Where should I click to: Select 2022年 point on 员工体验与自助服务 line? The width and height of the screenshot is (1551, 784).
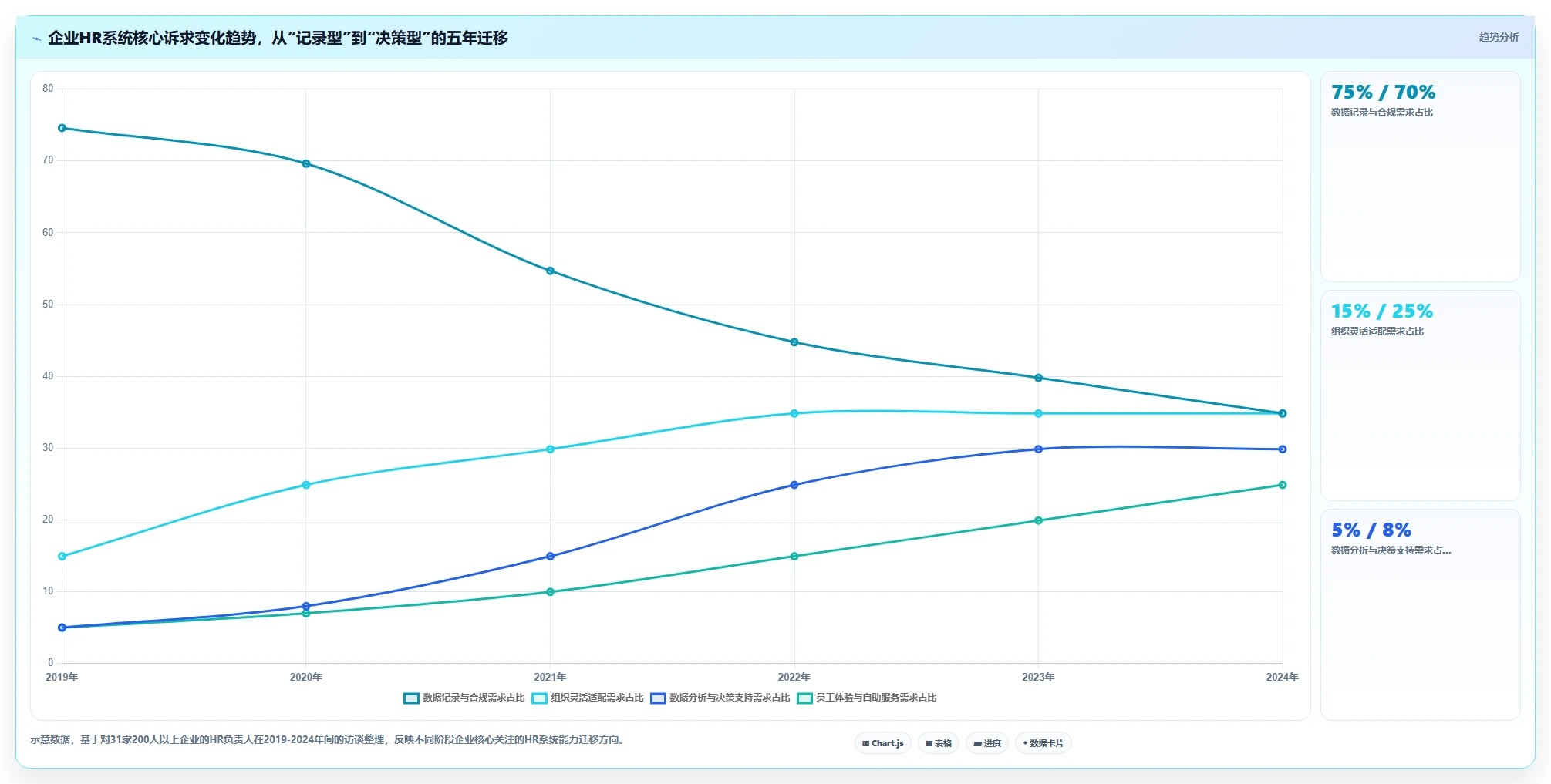click(794, 556)
